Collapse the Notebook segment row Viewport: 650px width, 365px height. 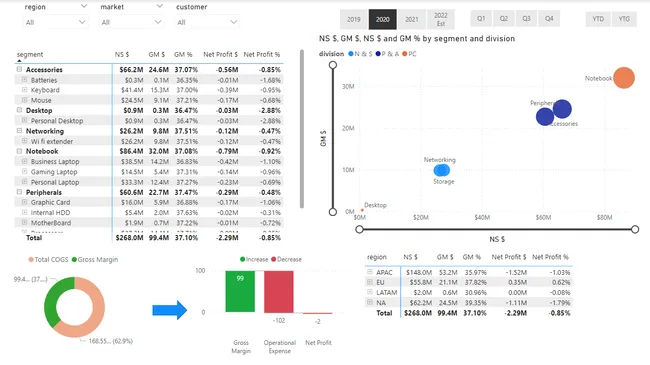point(19,151)
